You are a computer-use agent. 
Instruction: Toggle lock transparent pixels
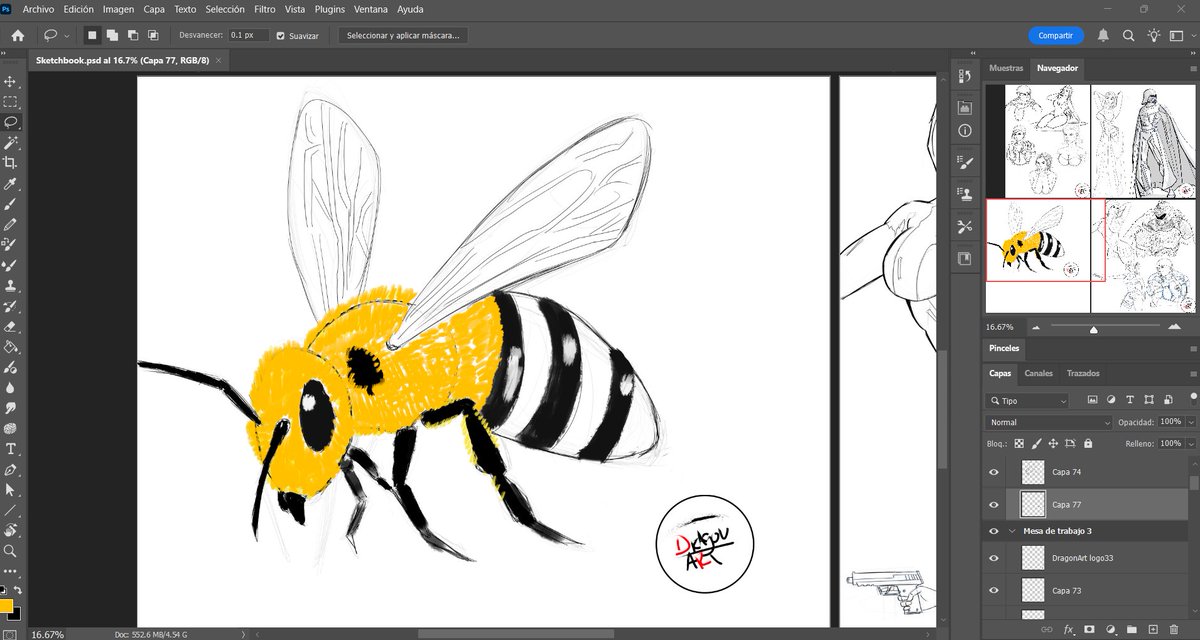1019,443
